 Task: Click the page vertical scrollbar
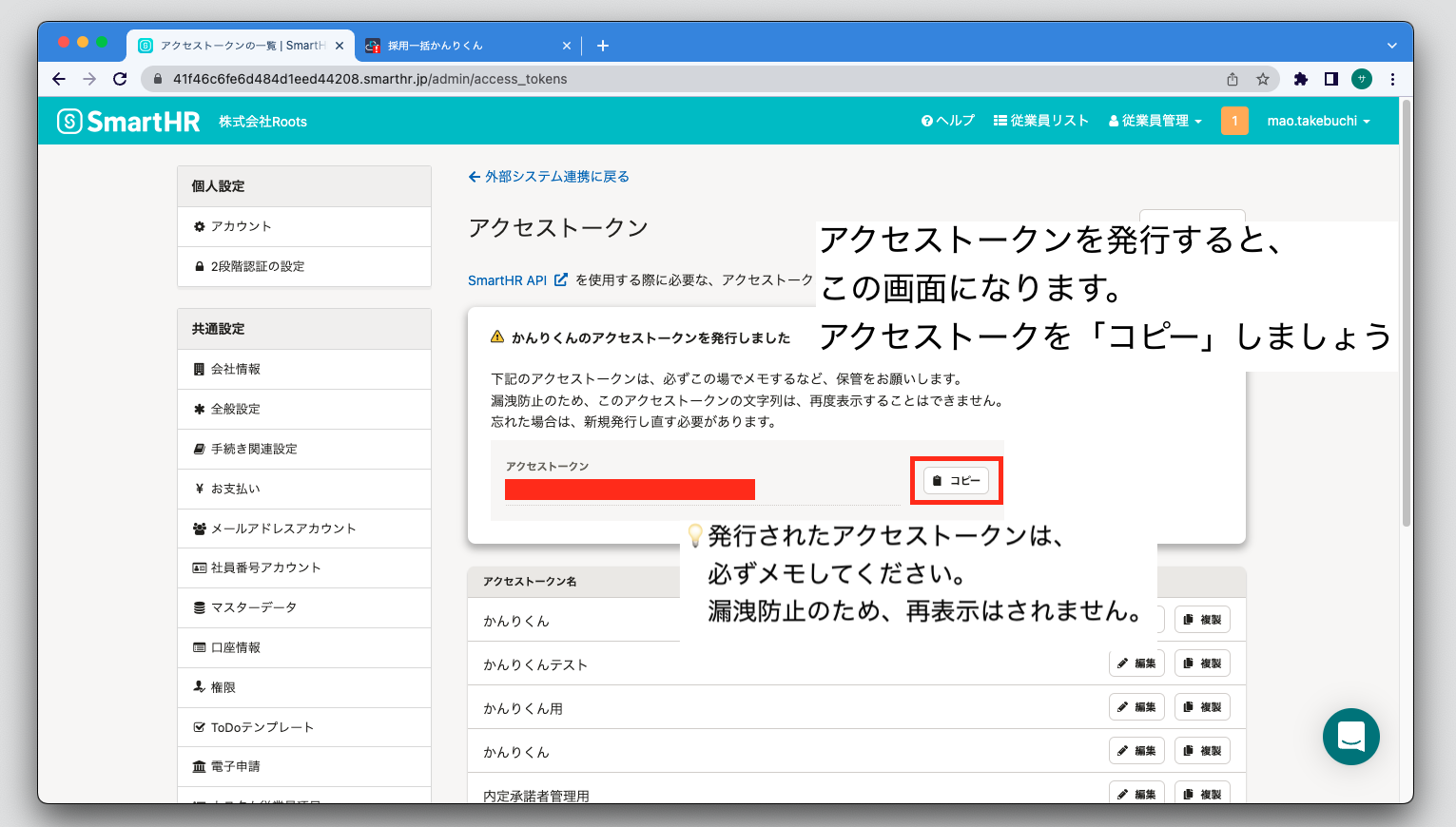coord(1407,314)
